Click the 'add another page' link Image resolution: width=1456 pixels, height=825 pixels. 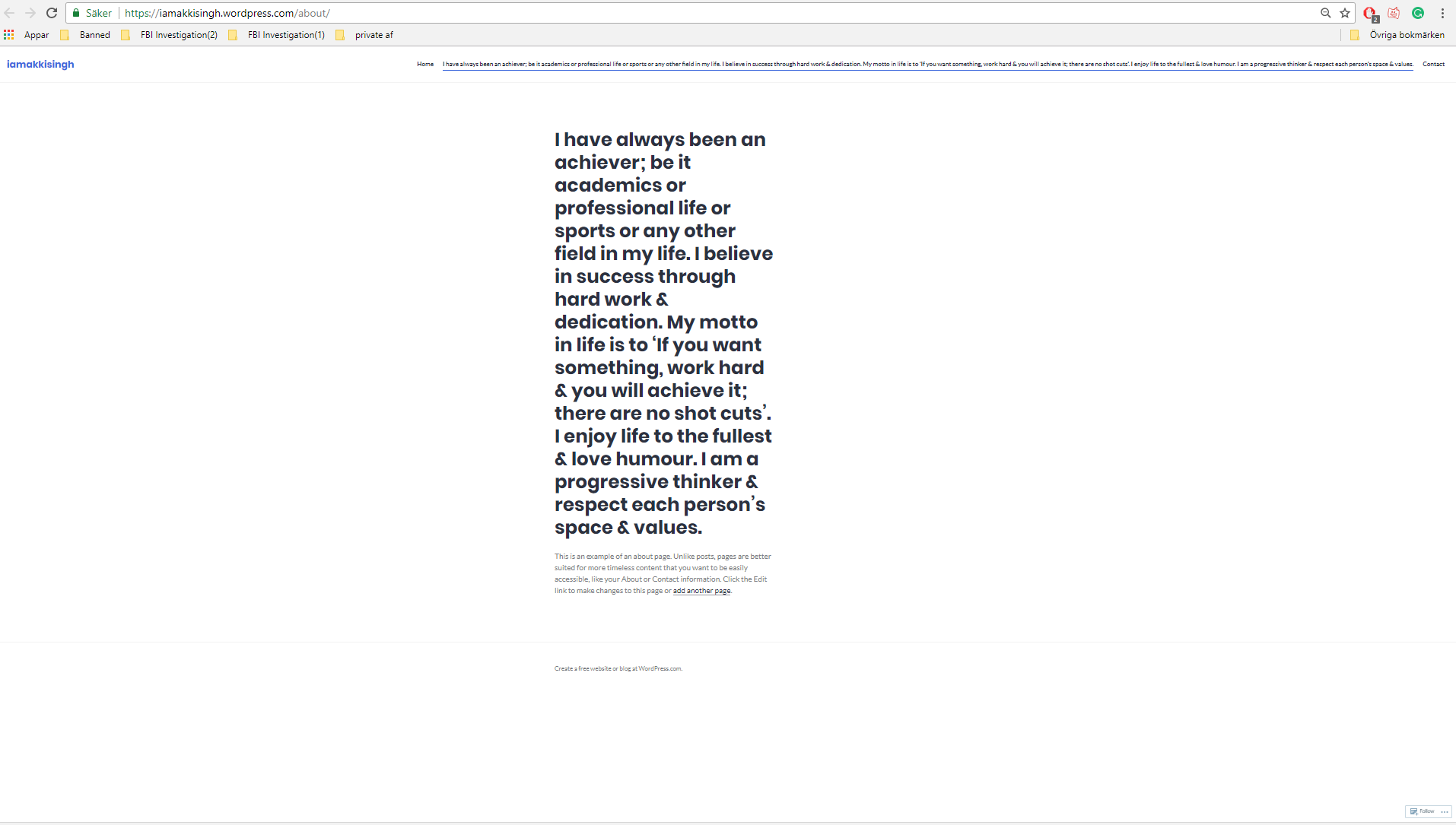tap(701, 591)
